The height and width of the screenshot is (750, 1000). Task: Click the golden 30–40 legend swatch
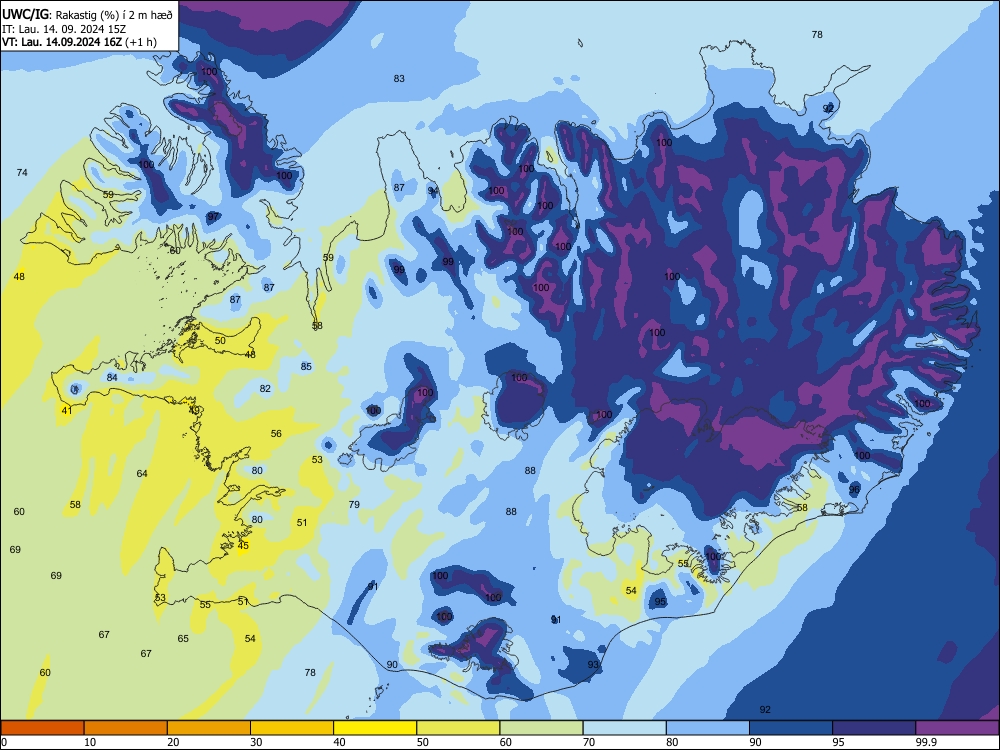pyautogui.click(x=292, y=728)
